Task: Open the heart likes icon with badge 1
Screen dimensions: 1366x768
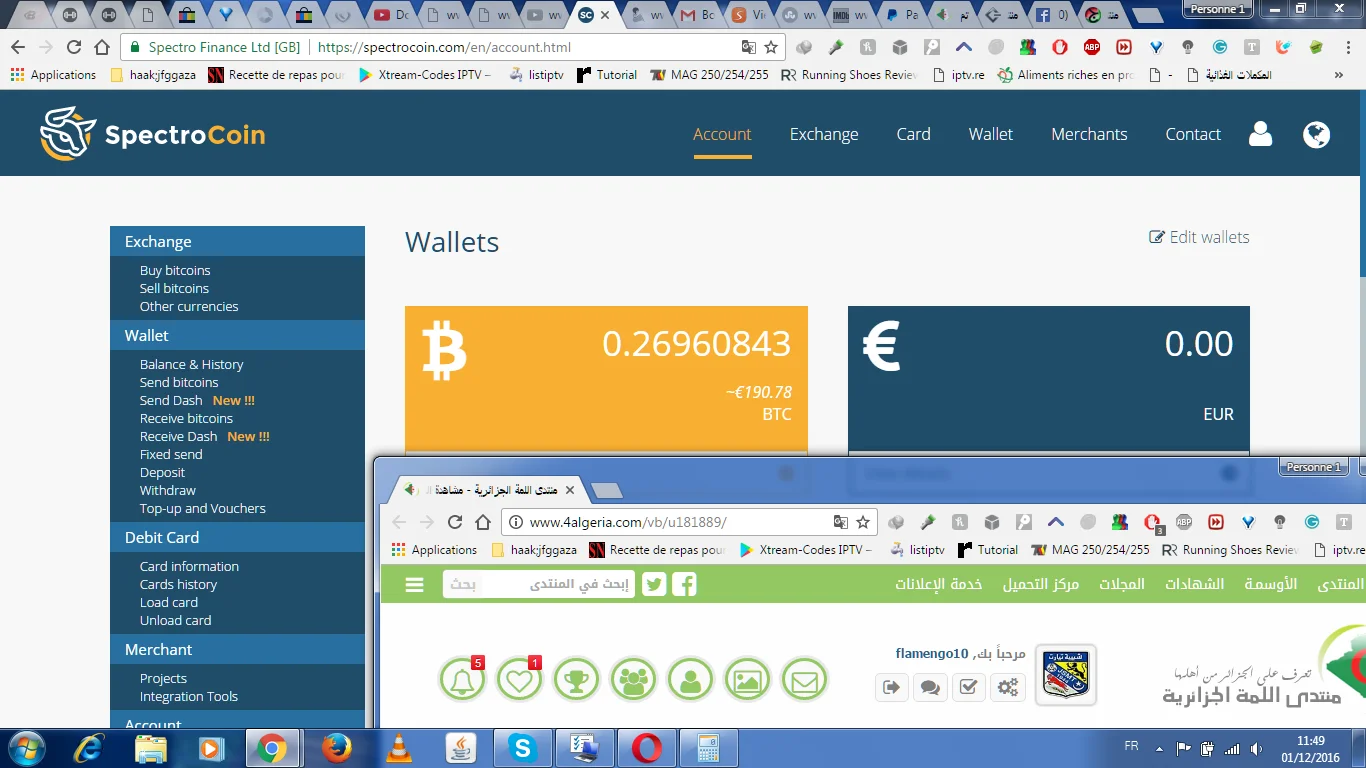Action: pyautogui.click(x=519, y=680)
